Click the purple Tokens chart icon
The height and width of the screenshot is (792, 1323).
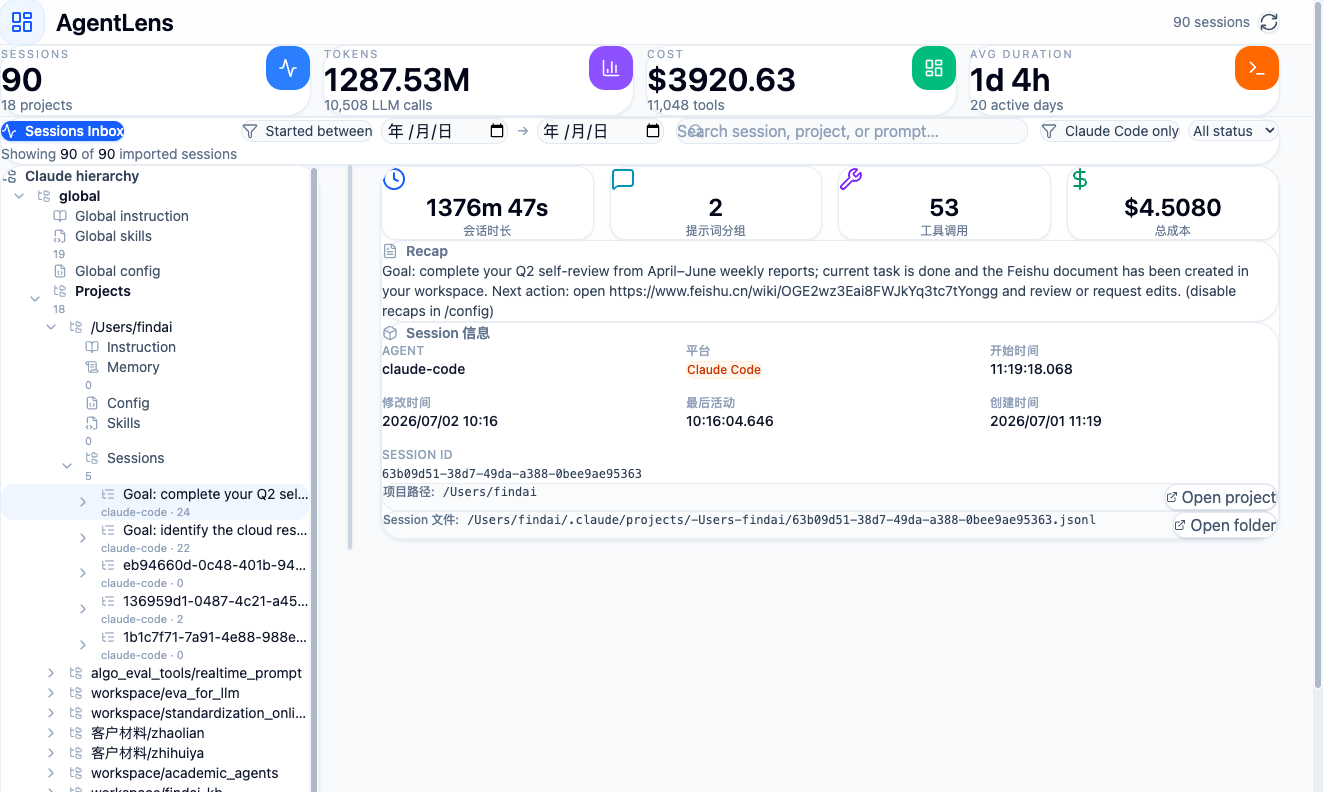[611, 68]
